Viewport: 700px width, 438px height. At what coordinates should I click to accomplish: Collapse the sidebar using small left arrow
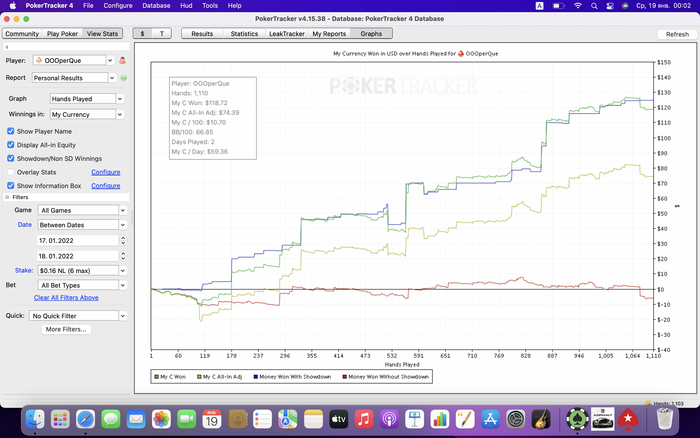[7, 47]
